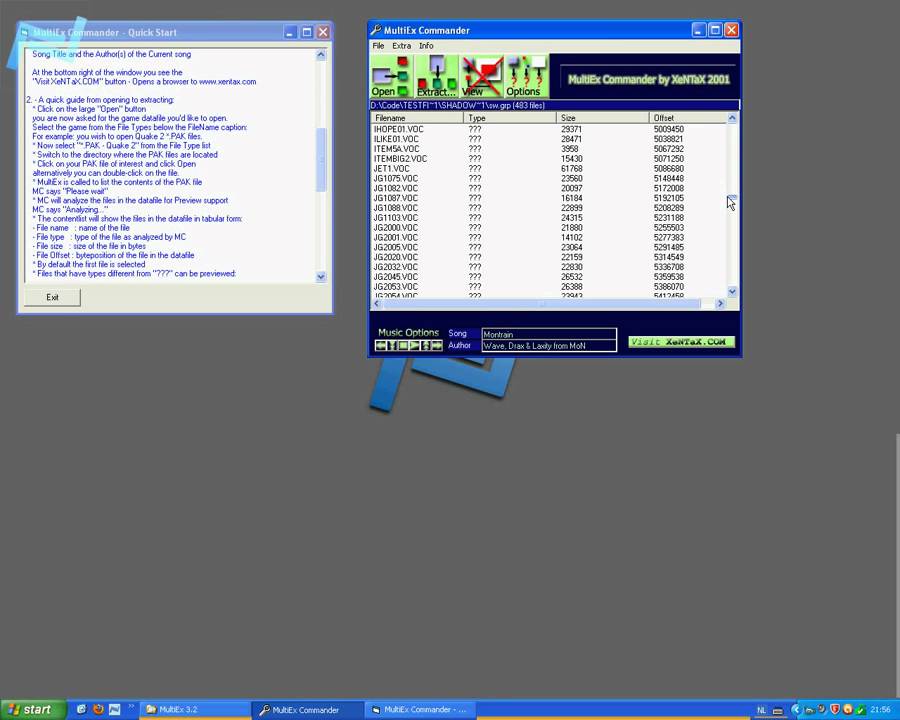Image resolution: width=900 pixels, height=720 pixels.
Task: Click the crossed-out View preview button
Action: 482,76
